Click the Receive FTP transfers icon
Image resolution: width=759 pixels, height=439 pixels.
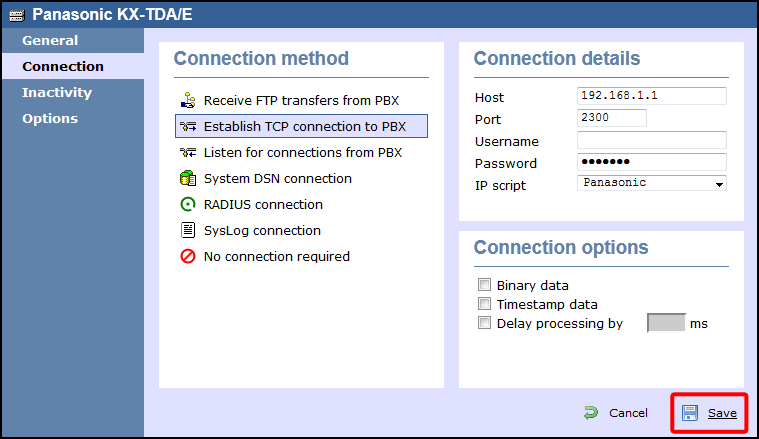click(187, 101)
